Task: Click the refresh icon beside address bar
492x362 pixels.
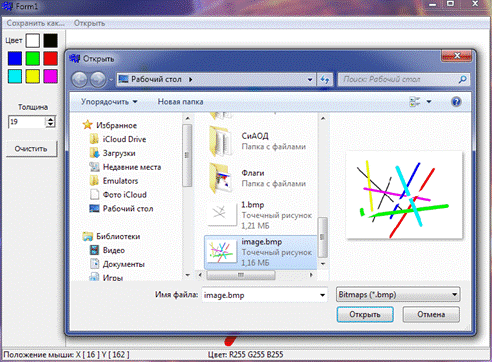Action: [325, 80]
